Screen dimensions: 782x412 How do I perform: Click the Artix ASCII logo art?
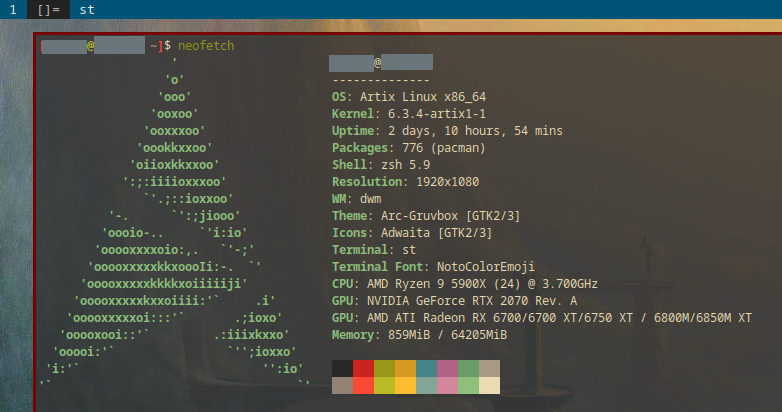(175, 223)
